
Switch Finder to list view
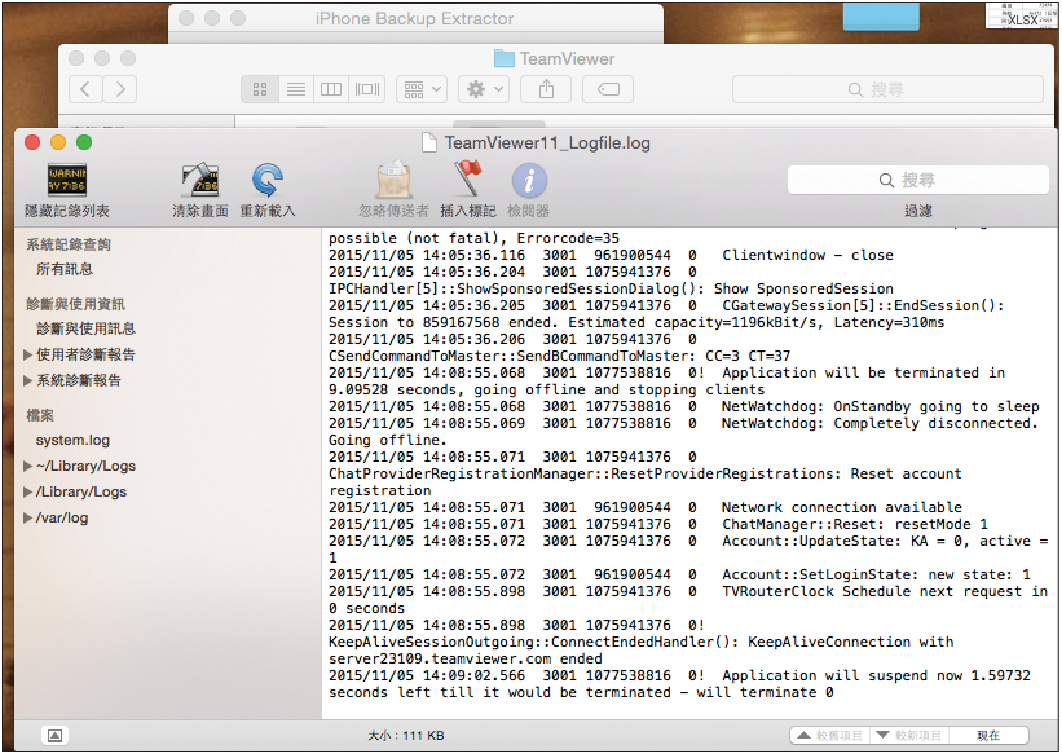pos(296,89)
